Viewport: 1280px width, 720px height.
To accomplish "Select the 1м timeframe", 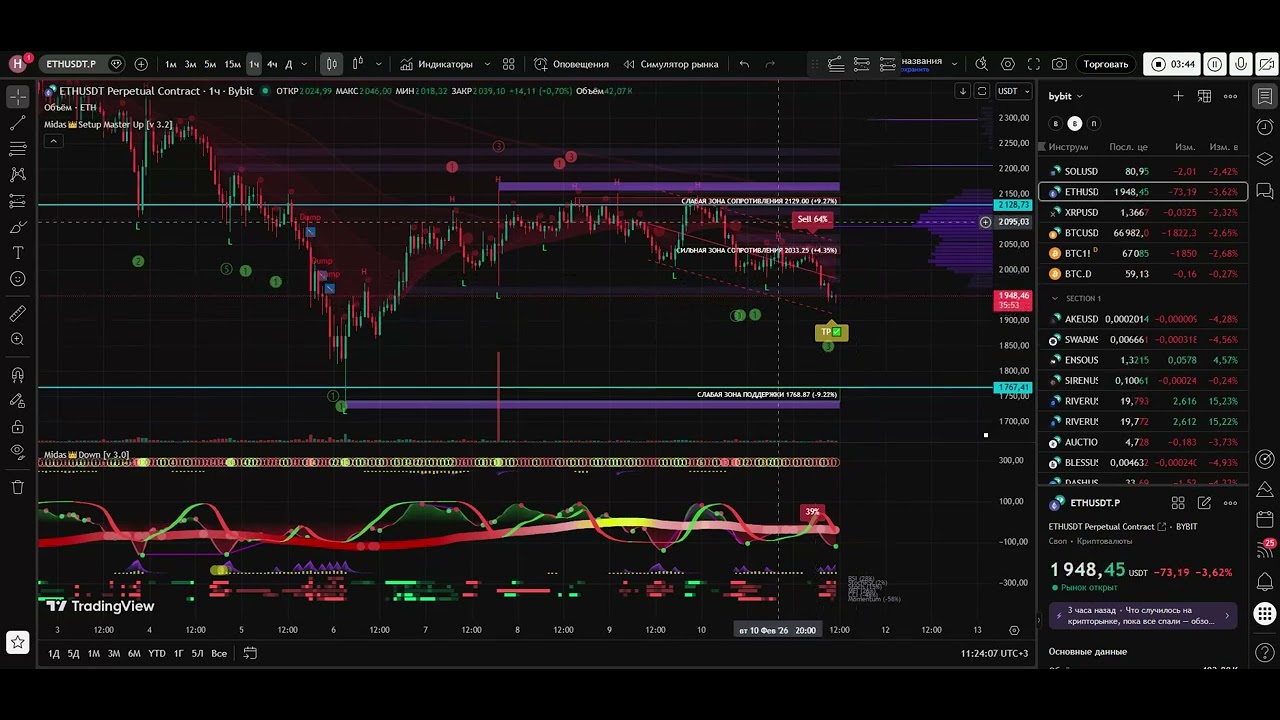I will [x=171, y=64].
